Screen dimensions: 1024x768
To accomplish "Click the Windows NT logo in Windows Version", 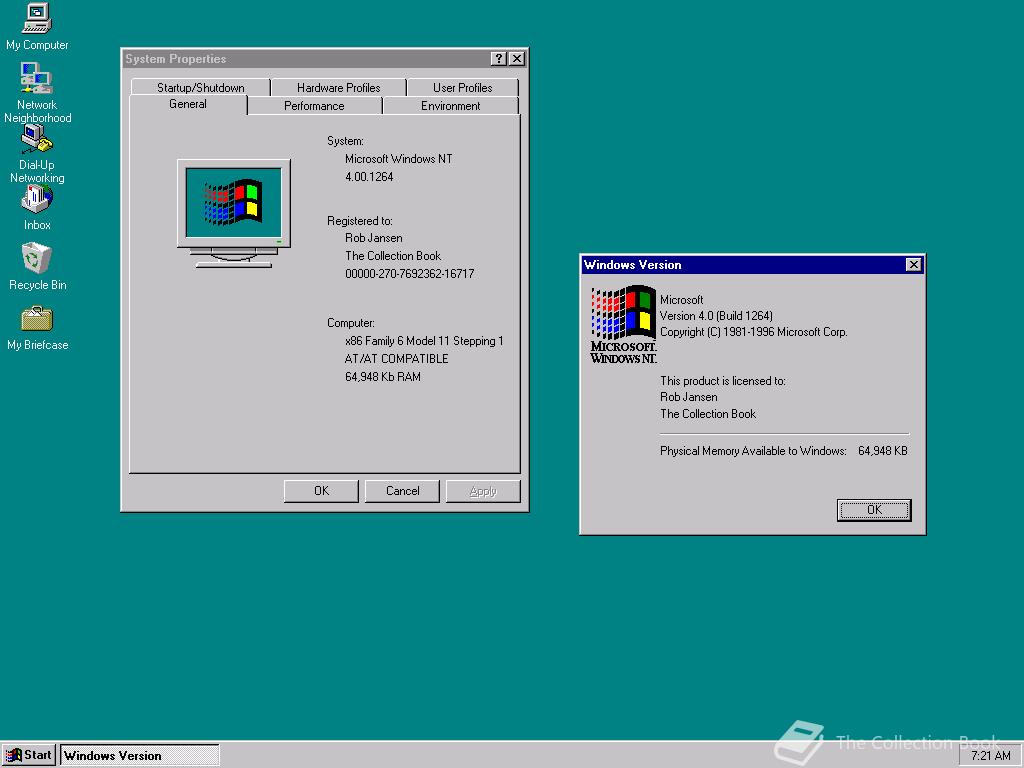I will (623, 323).
